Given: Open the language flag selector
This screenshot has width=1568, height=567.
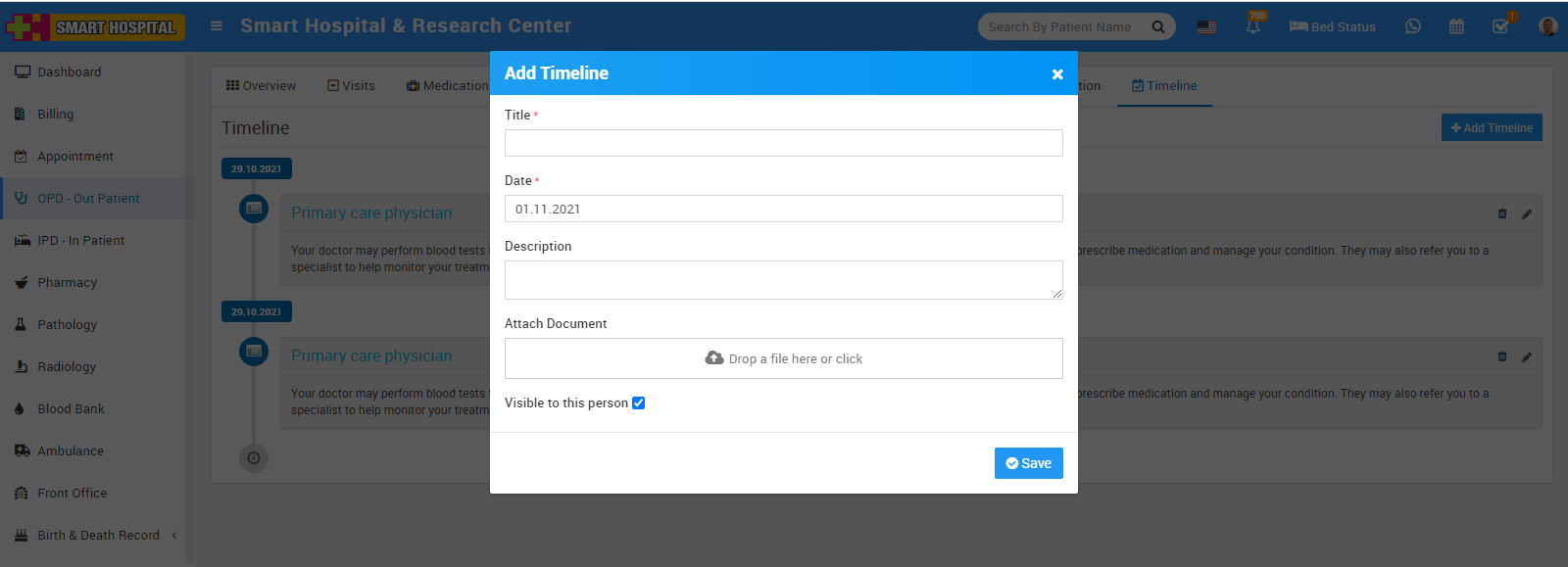Looking at the screenshot, I should coord(1205,26).
